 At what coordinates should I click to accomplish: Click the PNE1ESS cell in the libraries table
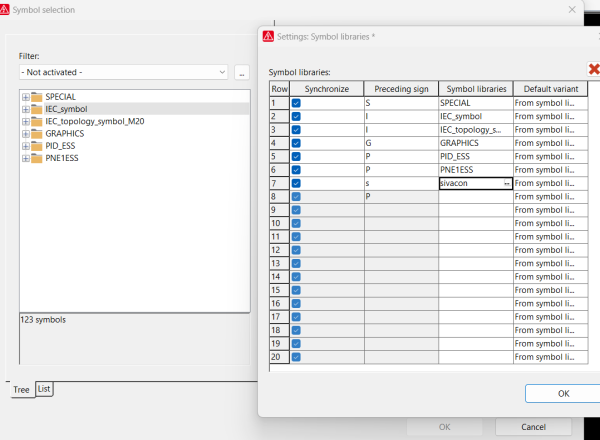tap(476, 170)
